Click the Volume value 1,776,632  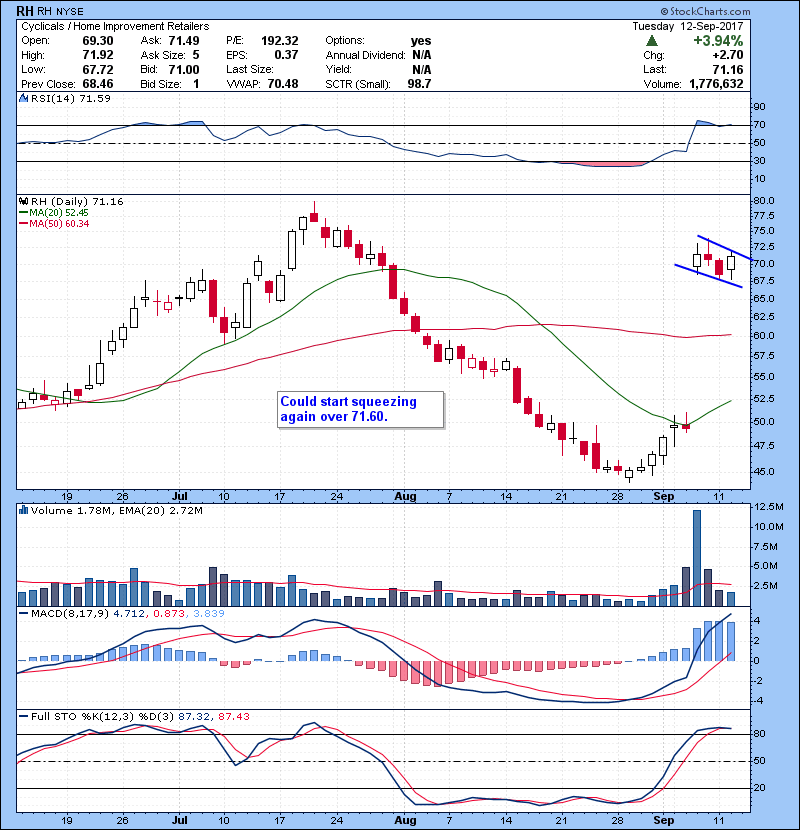716,84
